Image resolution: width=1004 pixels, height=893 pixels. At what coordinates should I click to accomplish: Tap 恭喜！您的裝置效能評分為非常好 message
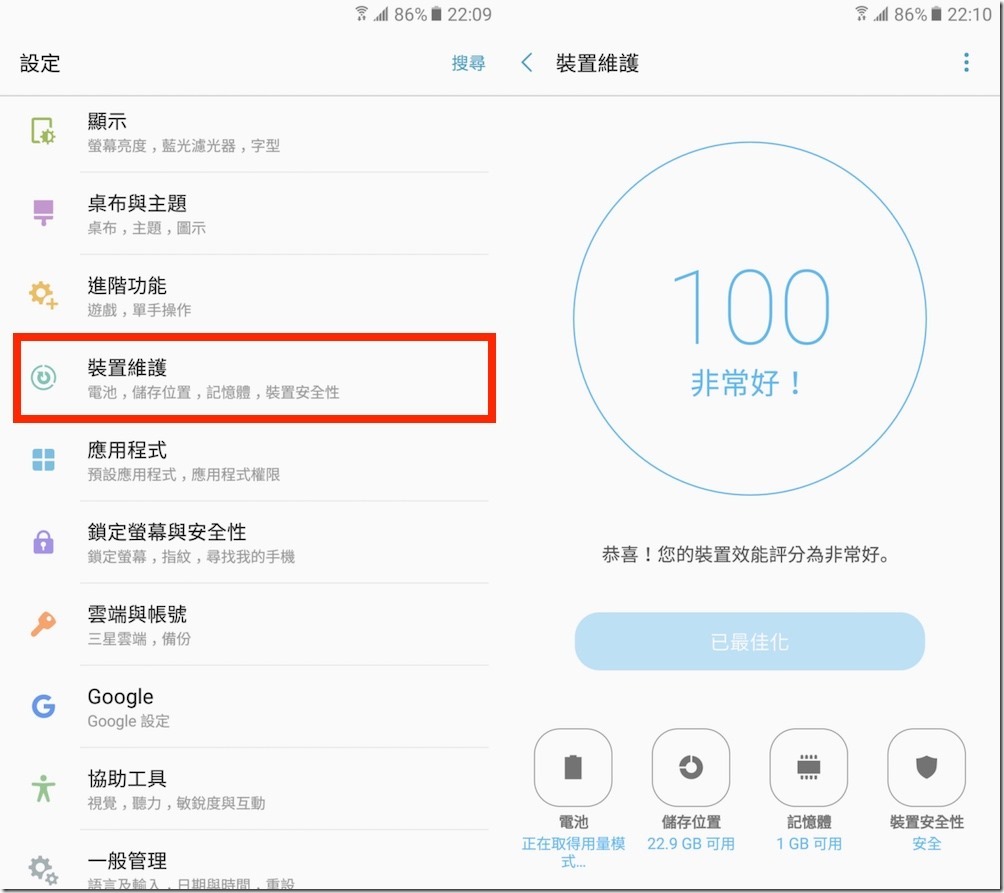(747, 554)
